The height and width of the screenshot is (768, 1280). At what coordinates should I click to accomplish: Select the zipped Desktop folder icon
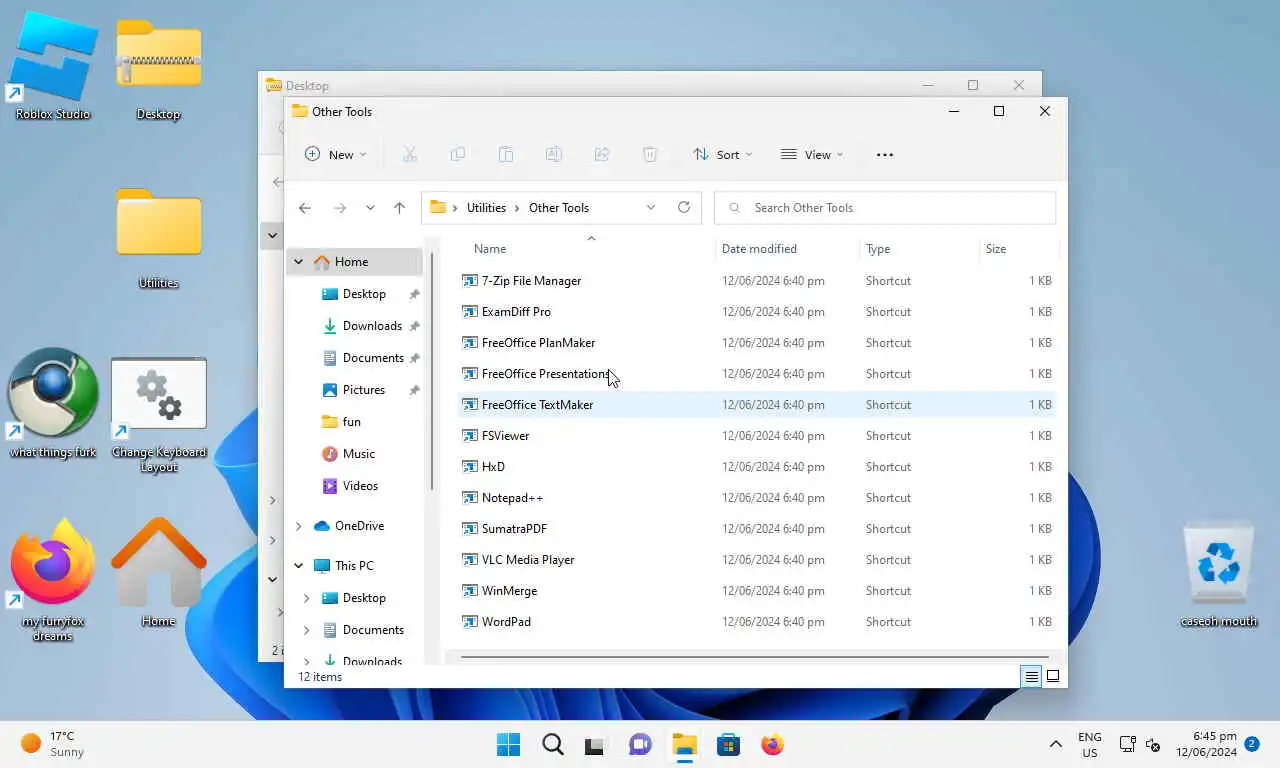158,68
